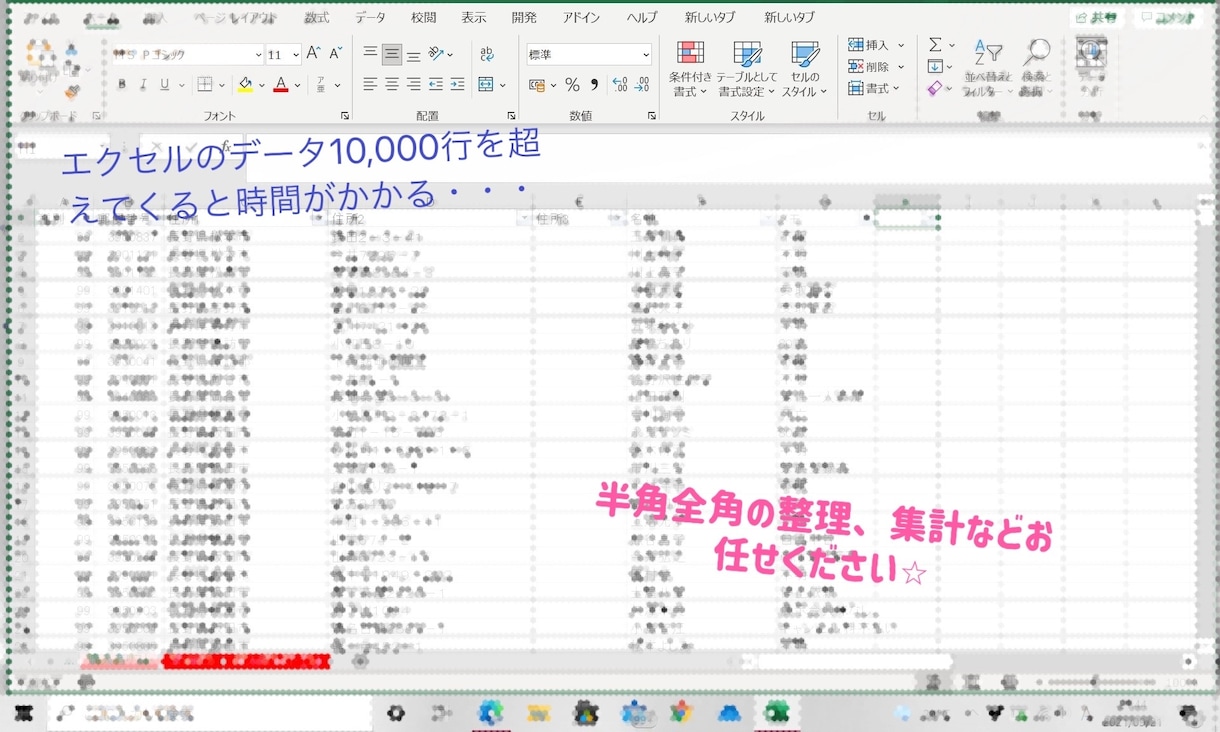Click the 共有 share button

coord(1098,18)
